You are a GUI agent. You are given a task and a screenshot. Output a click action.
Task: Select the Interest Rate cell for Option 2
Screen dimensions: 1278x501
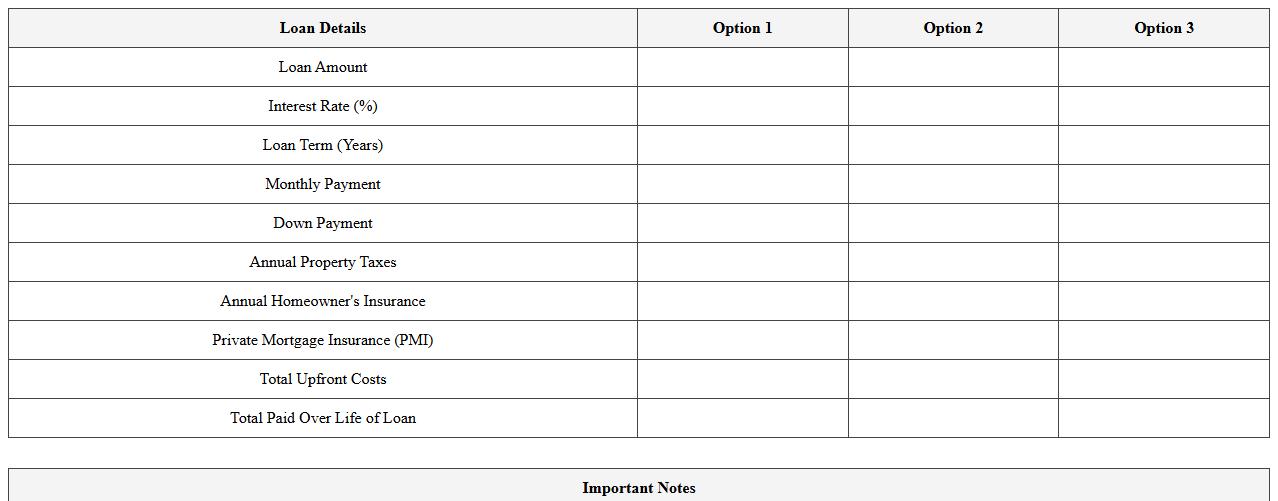(953, 106)
